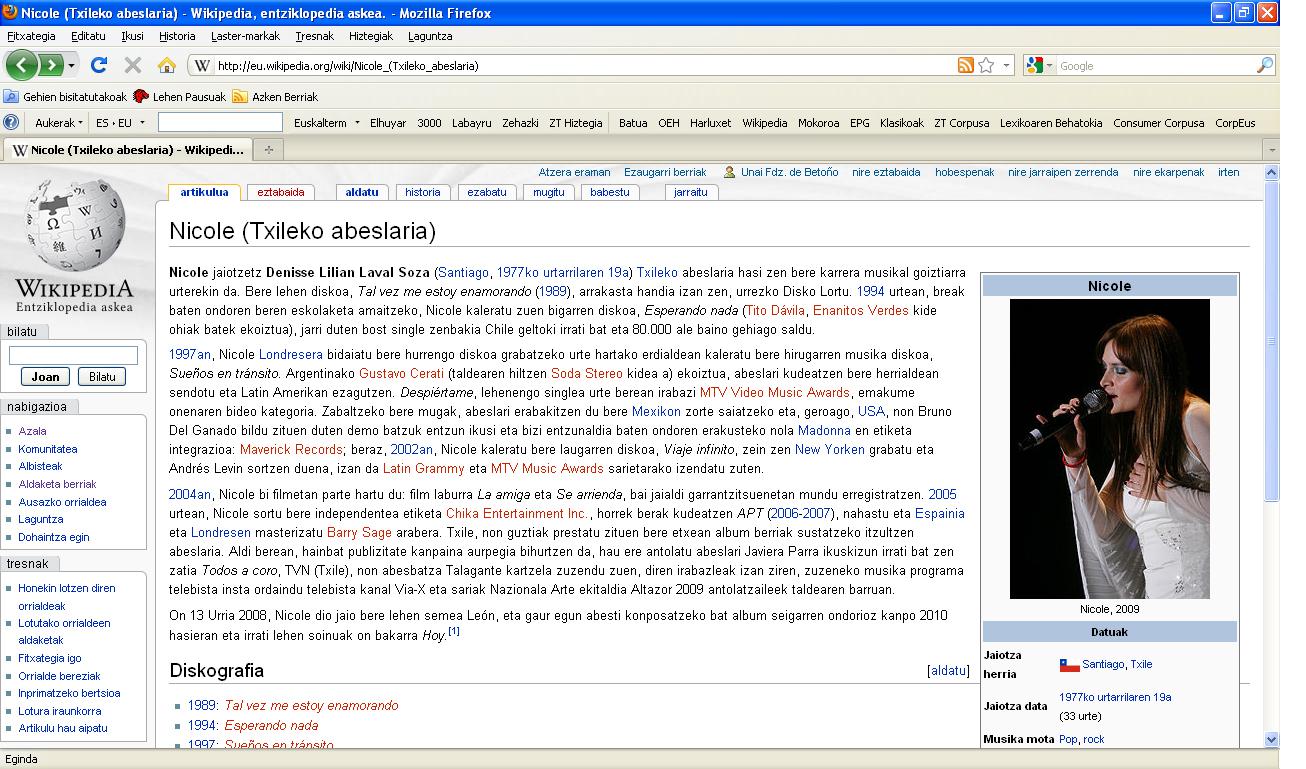Switch to the eztabaida tab
Viewport: 1306px width, 769px height.
281,192
